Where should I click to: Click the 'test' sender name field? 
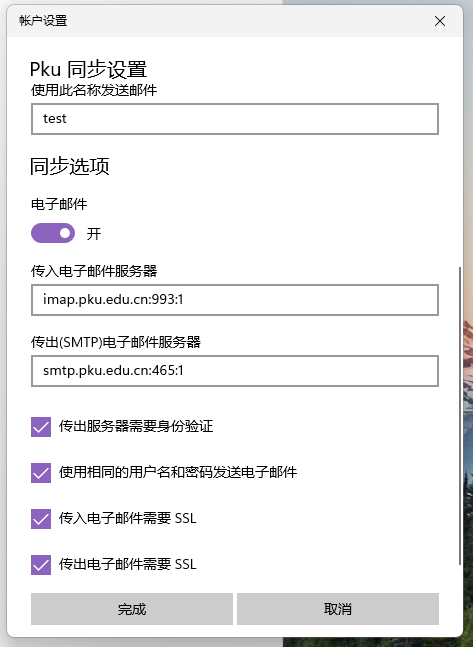click(x=235, y=119)
